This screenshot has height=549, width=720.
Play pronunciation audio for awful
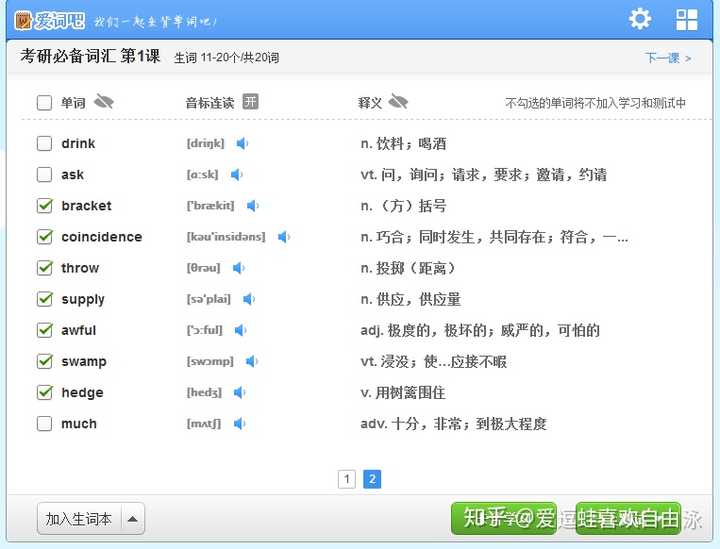click(240, 330)
